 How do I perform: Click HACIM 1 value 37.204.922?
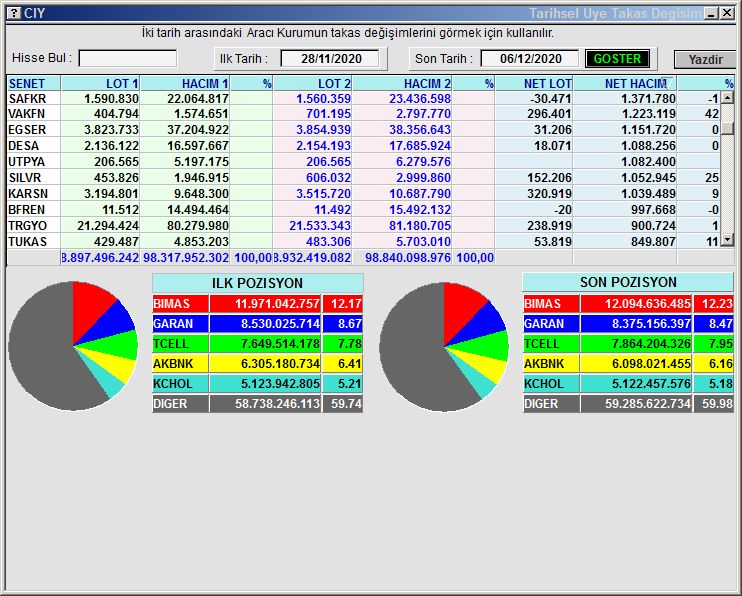198,129
